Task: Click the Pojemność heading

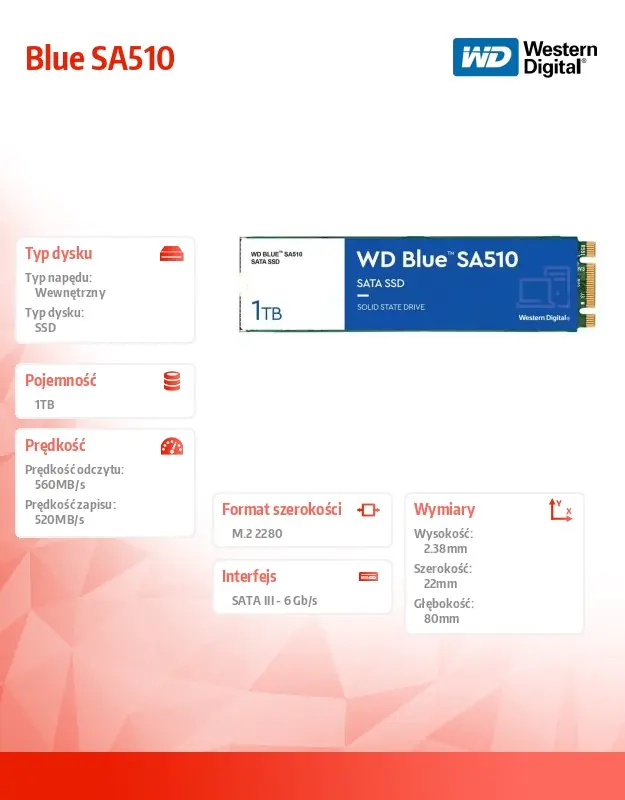Action: 61,380
